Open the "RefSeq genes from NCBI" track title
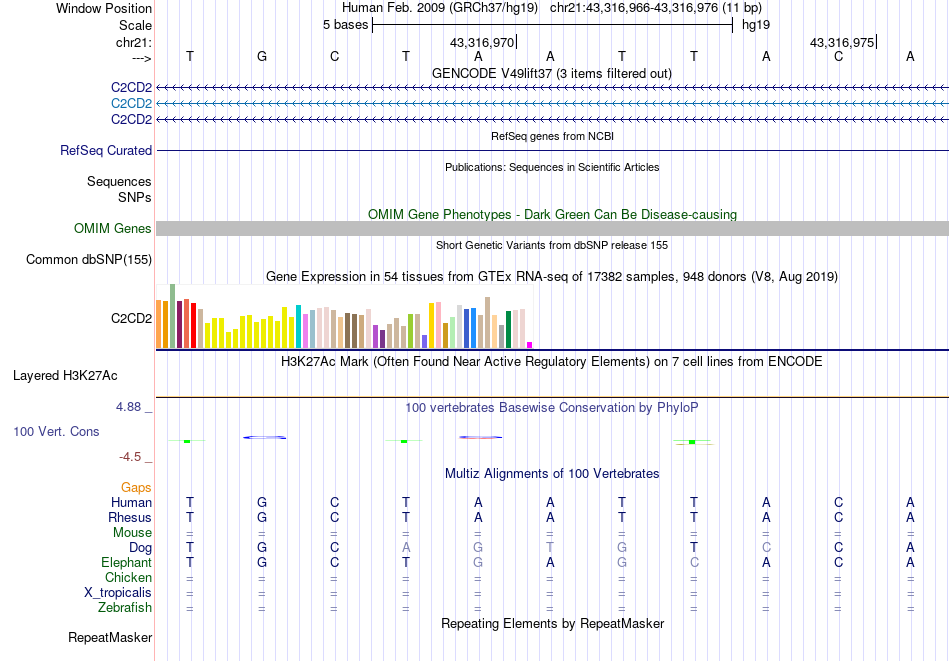The height and width of the screenshot is (661, 950). pyautogui.click(x=552, y=136)
